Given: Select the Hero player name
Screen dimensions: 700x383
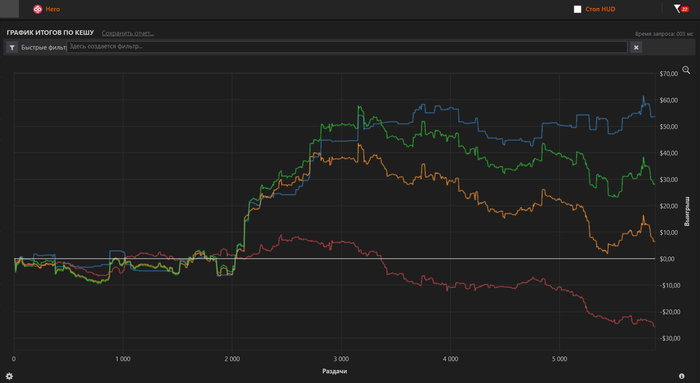Looking at the screenshot, I should coord(53,9).
